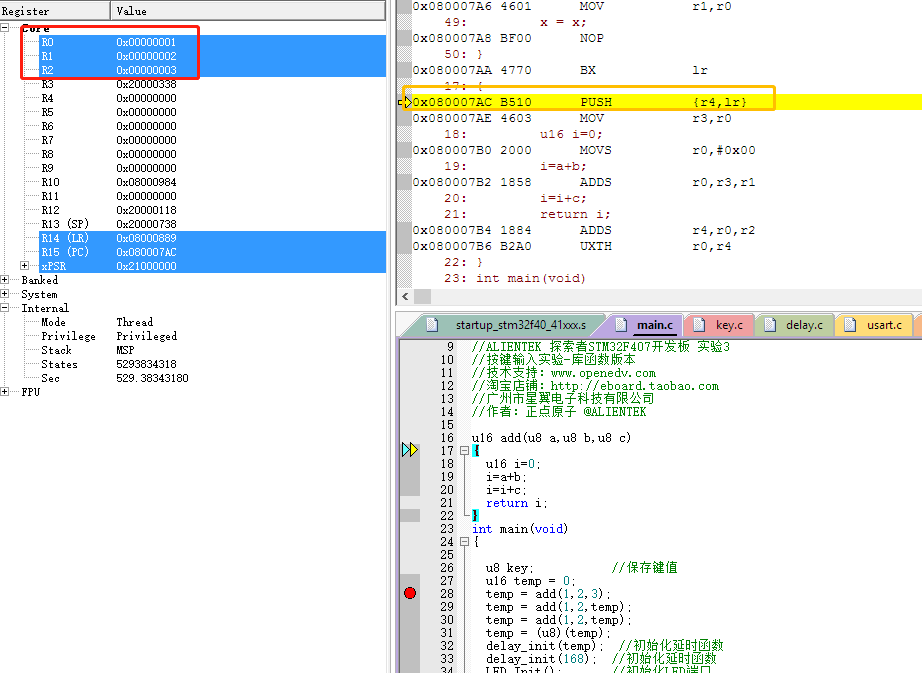The width and height of the screenshot is (922, 673).
Task: Click source line 16 add function declaration
Action: [551, 438]
